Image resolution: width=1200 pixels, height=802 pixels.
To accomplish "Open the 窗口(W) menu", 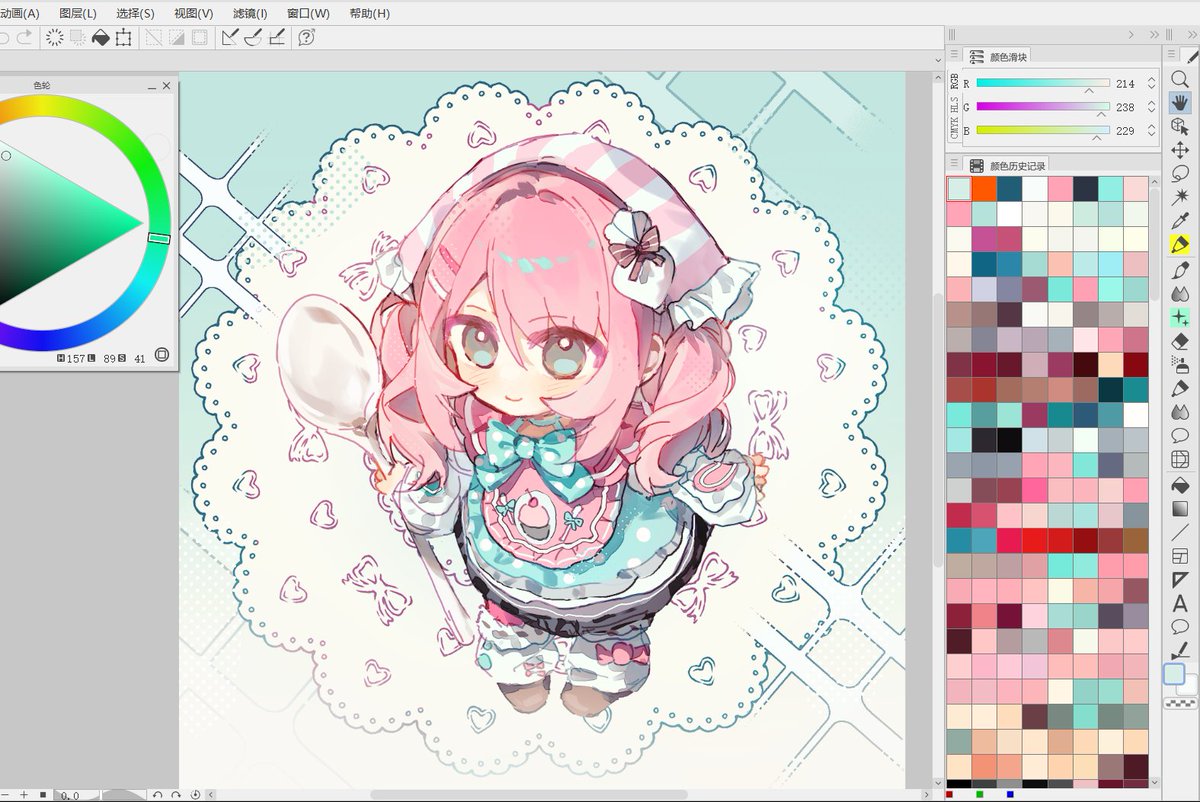I will tap(308, 13).
